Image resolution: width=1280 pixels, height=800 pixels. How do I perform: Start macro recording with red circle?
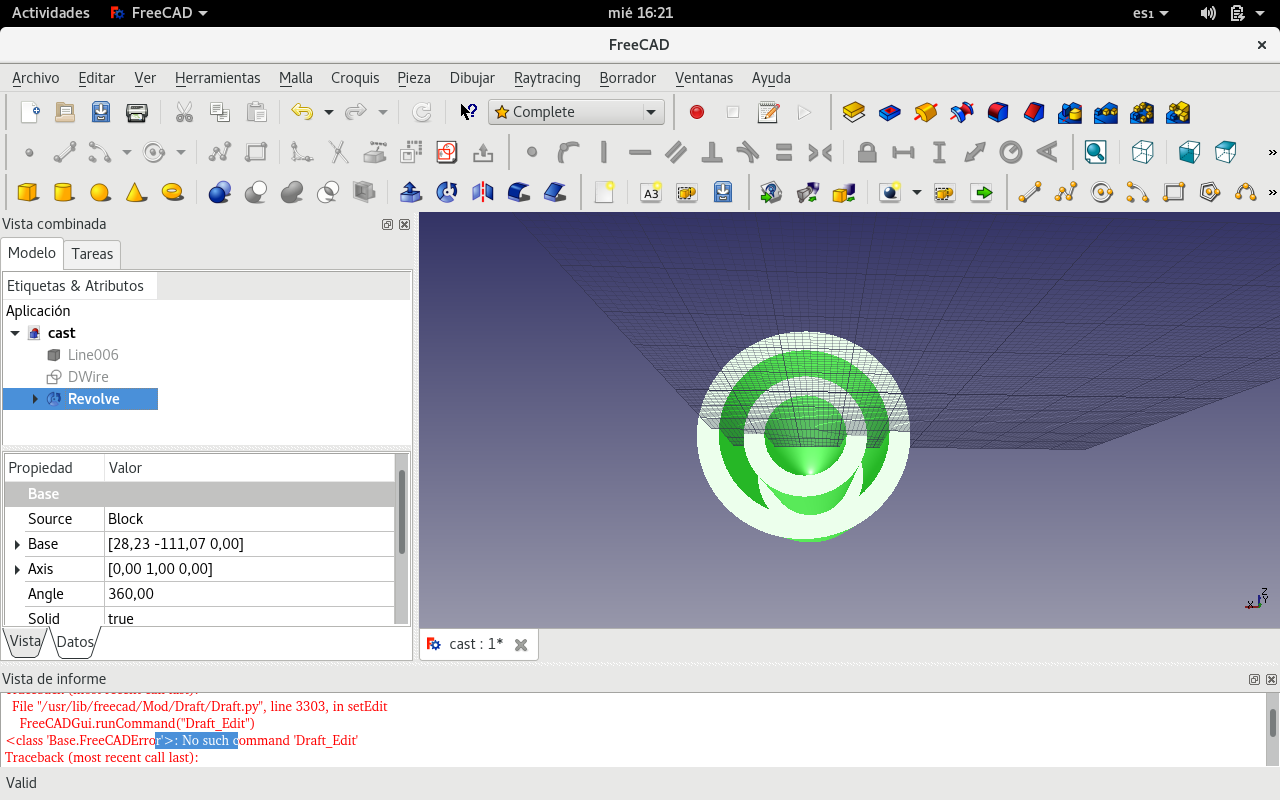tap(697, 112)
